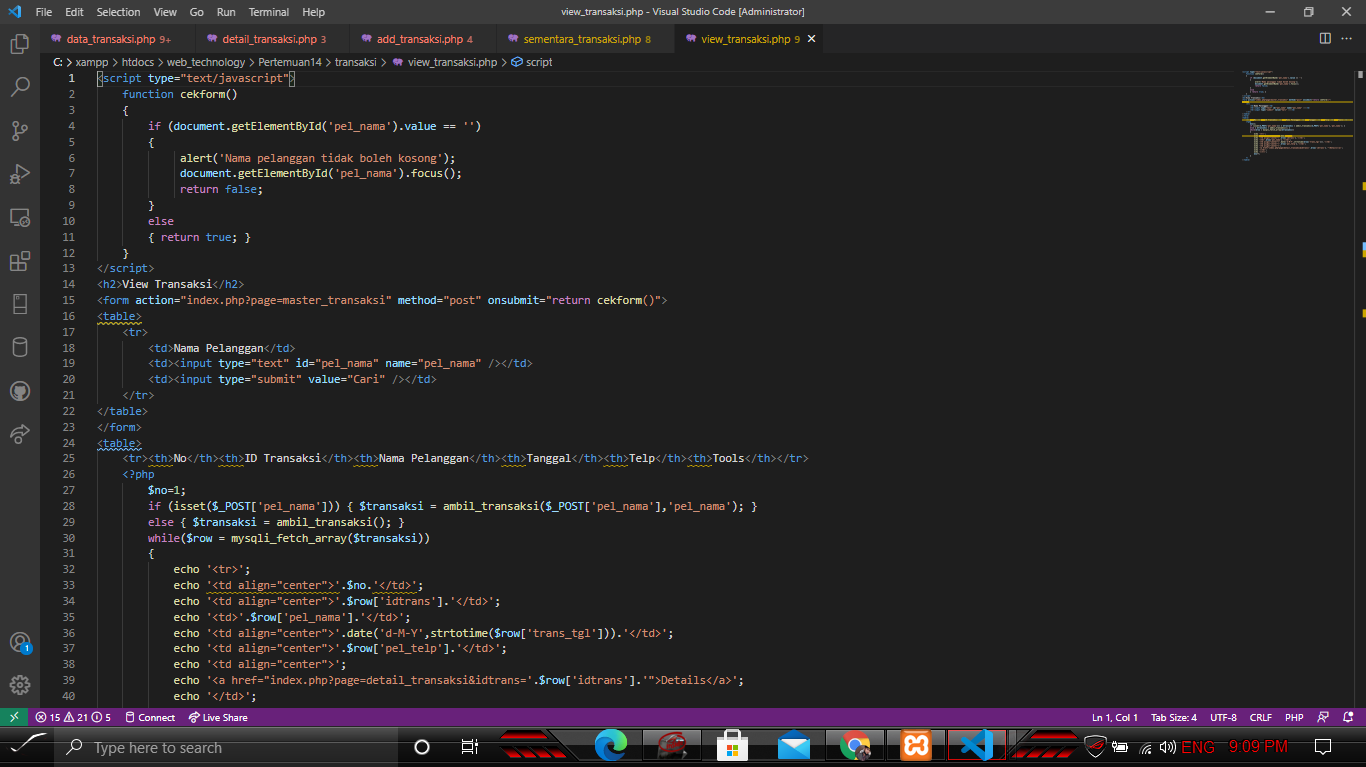This screenshot has height=767, width=1366.
Task: Start Live Share from status bar
Action: coord(218,717)
